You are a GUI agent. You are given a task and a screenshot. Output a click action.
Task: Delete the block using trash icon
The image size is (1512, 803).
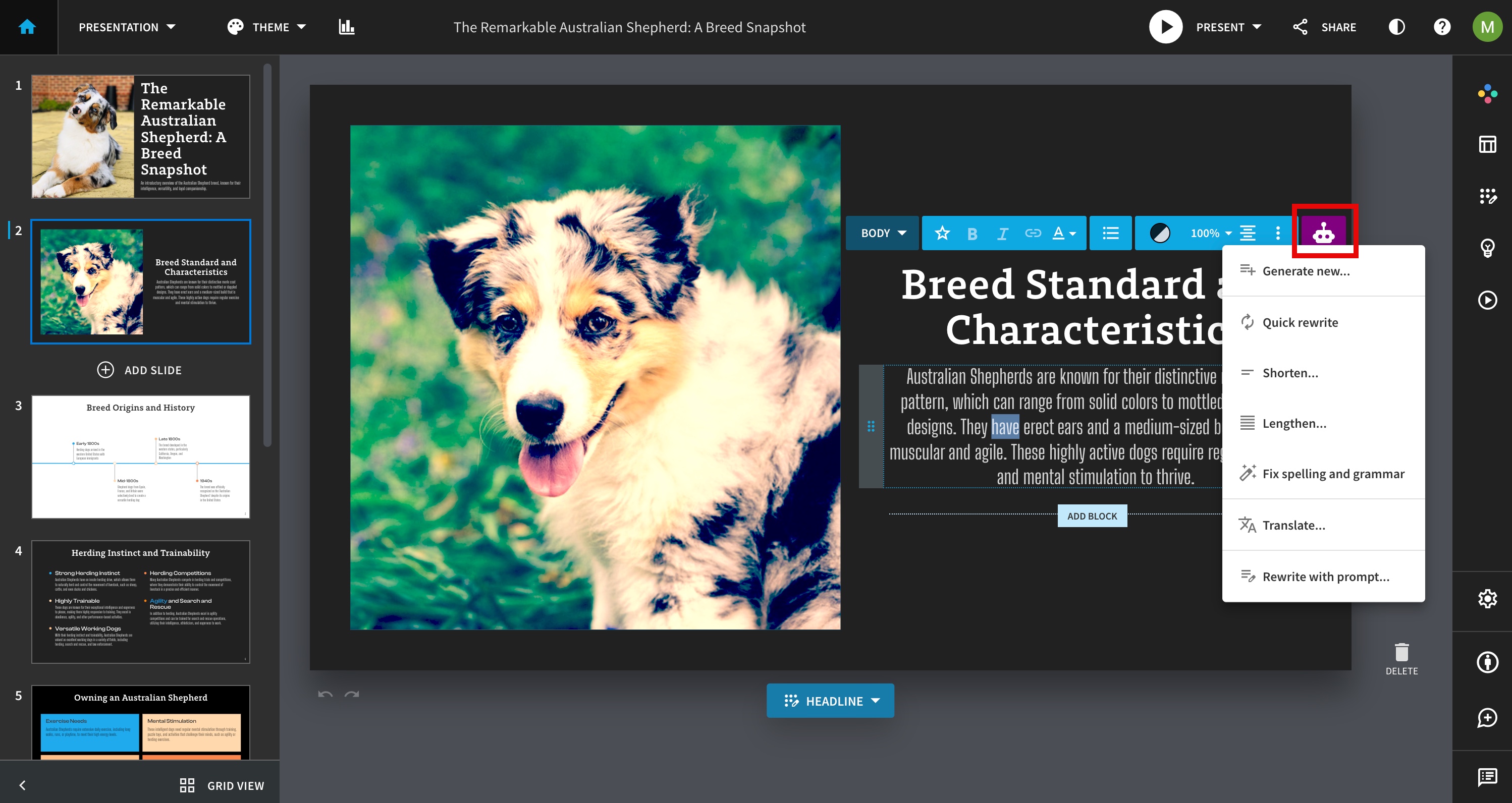click(x=1401, y=652)
